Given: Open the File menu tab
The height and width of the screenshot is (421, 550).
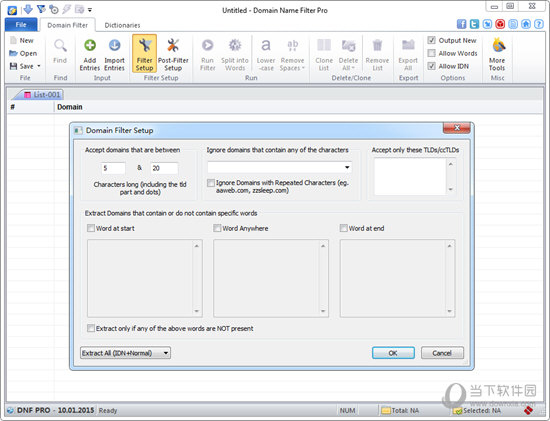Looking at the screenshot, I should tap(21, 25).
